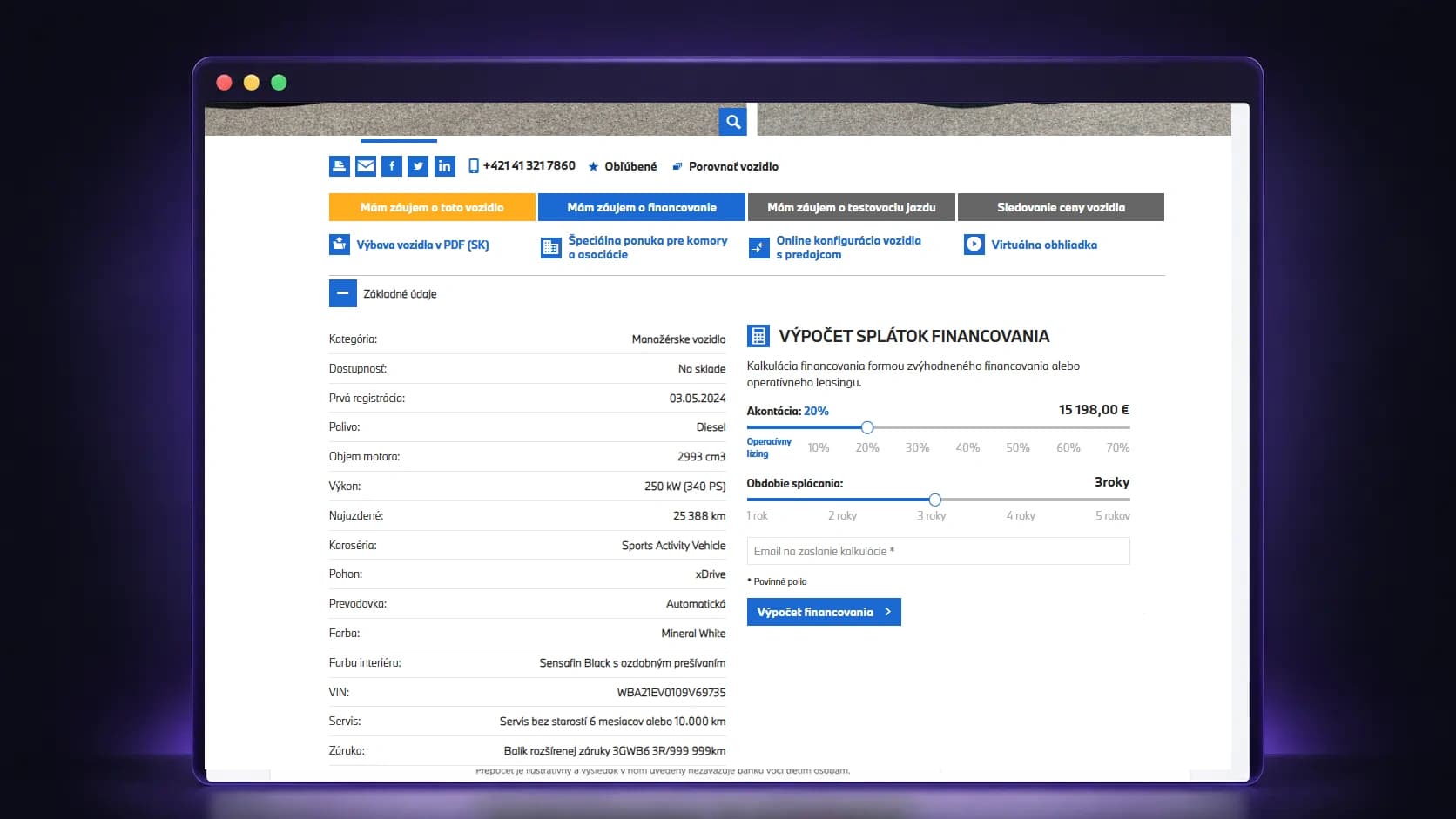
Task: Click the Obľúbené star icon
Action: (593, 166)
